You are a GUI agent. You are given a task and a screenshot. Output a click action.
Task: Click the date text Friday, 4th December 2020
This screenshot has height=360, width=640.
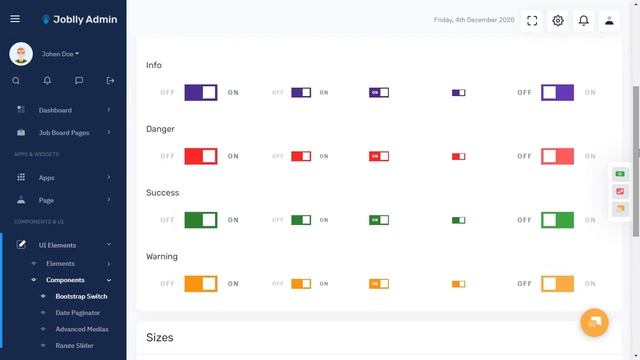(474, 20)
